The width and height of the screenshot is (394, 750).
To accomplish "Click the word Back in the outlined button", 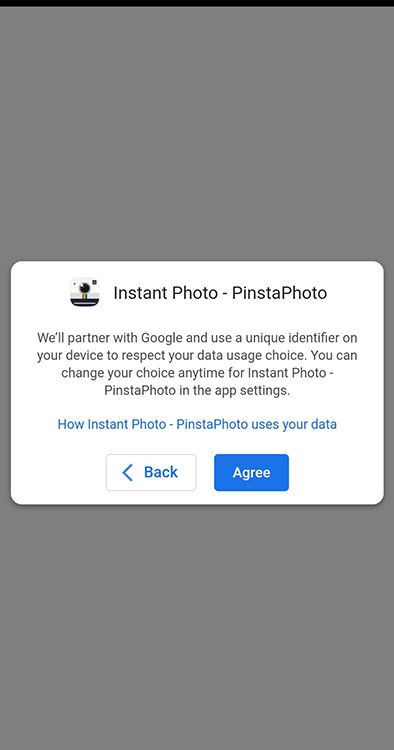I will pyautogui.click(x=161, y=472).
